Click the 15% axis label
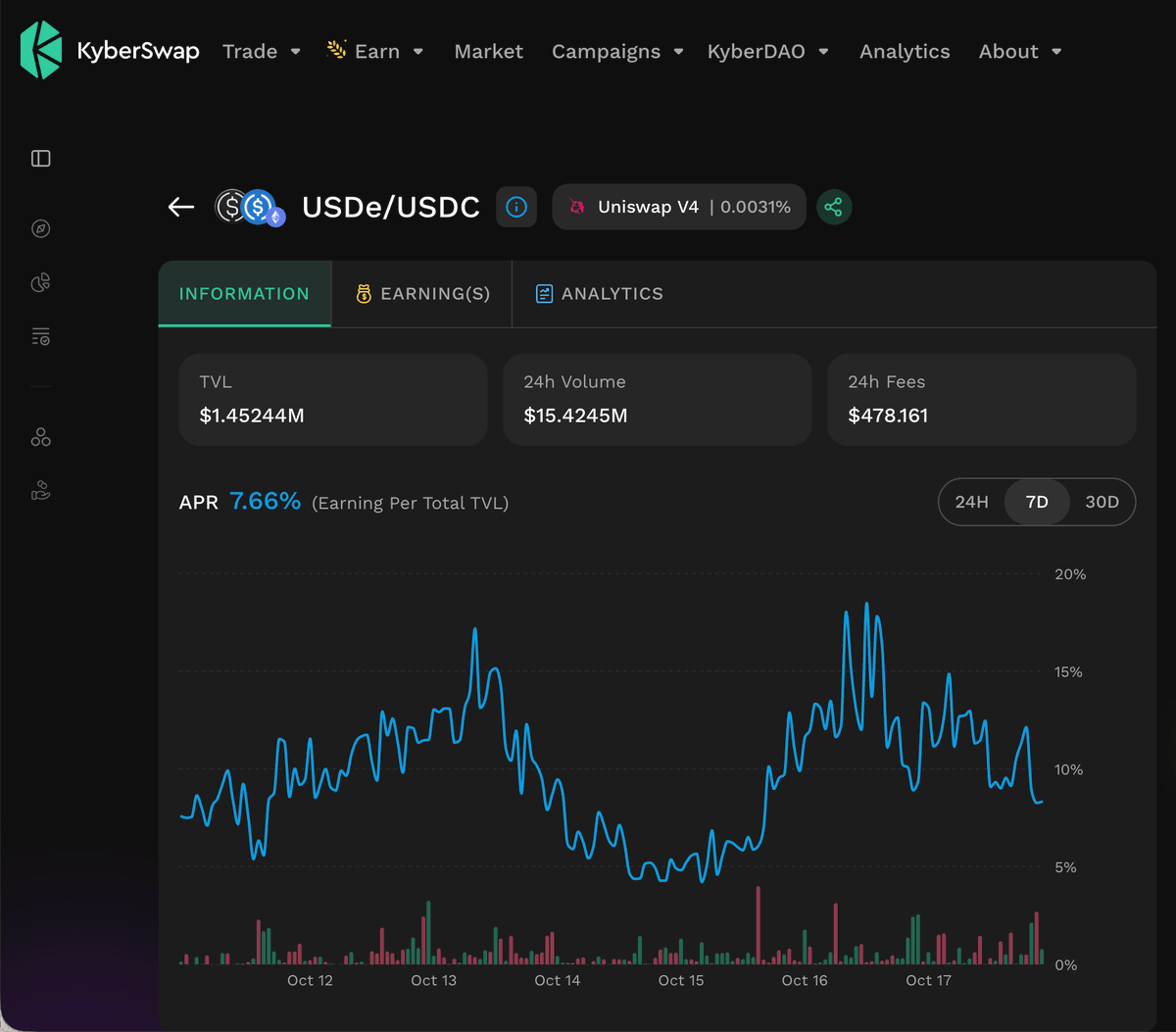The image size is (1176, 1032). point(1070,672)
